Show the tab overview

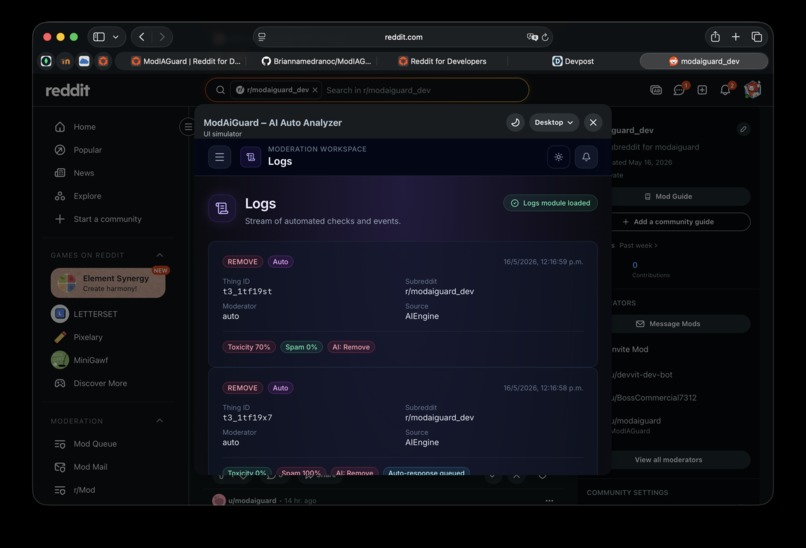pos(757,36)
